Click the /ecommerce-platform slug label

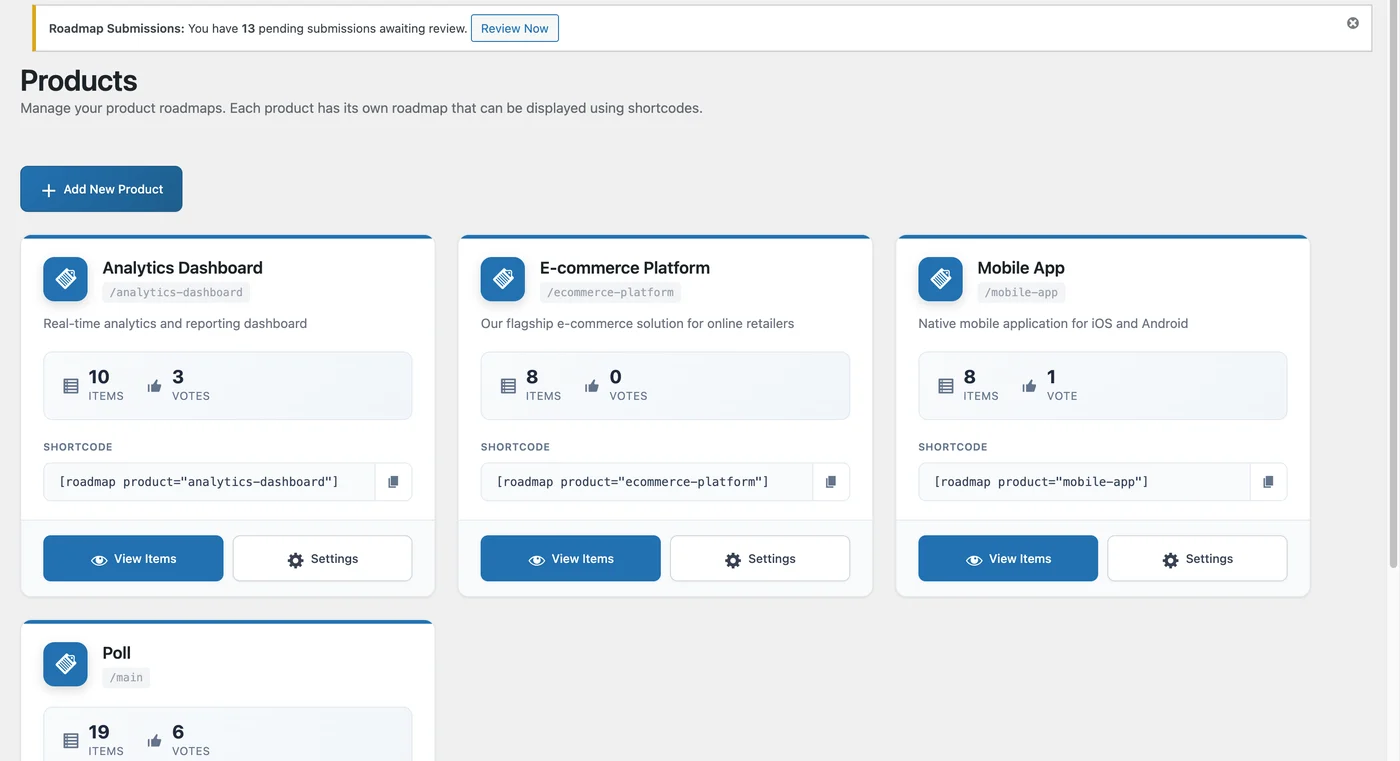610,293
